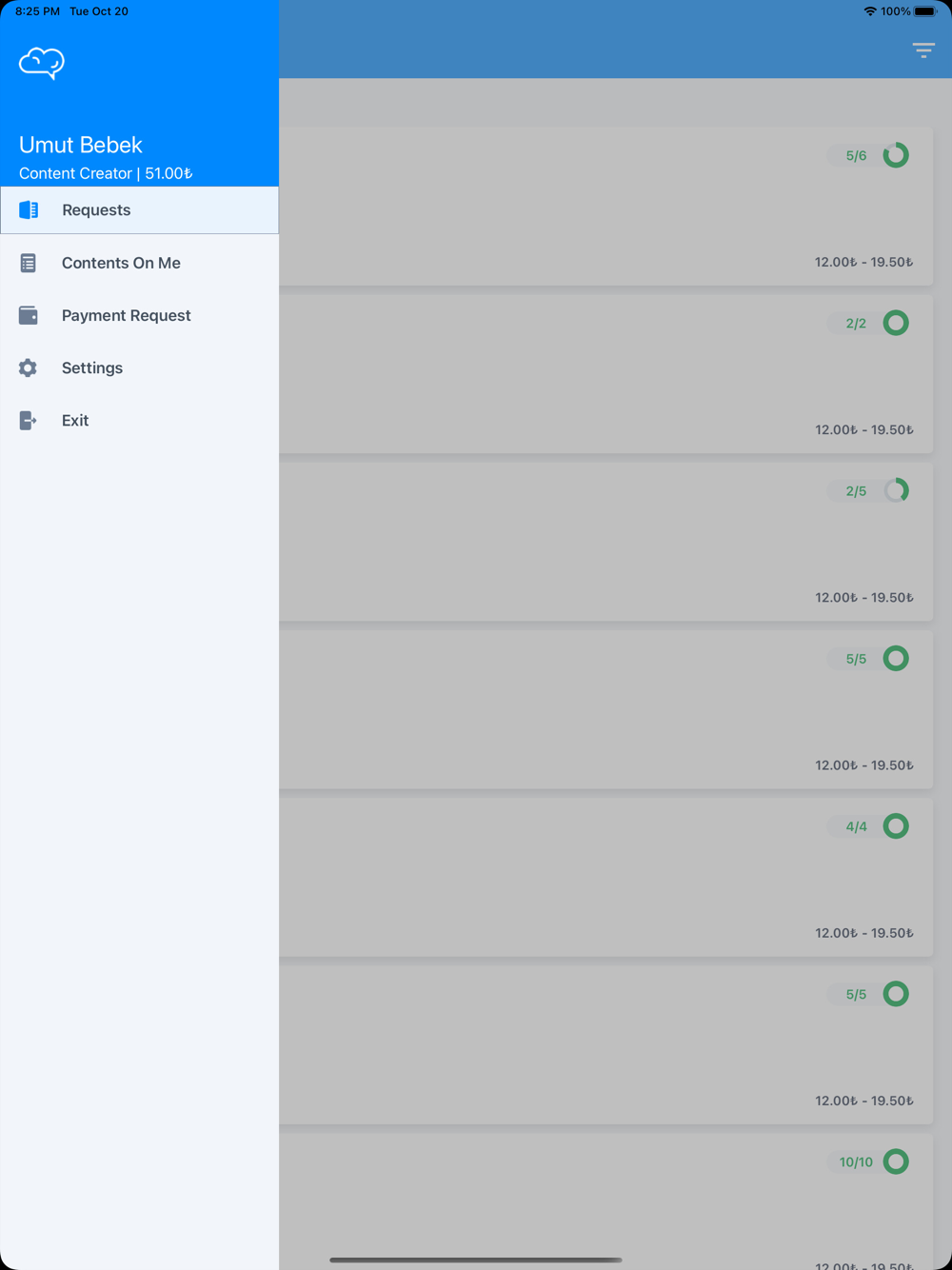This screenshot has height=1270, width=952.
Task: Choose Exit from the drawer
Action: 139,420
